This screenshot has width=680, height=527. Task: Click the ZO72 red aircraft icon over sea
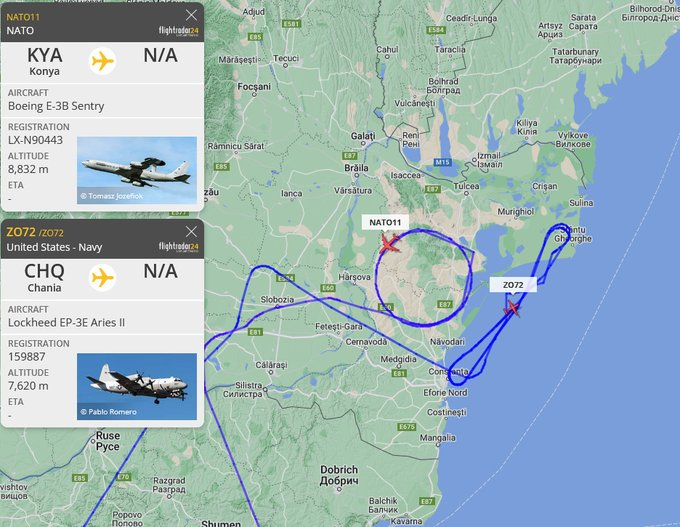(x=512, y=308)
